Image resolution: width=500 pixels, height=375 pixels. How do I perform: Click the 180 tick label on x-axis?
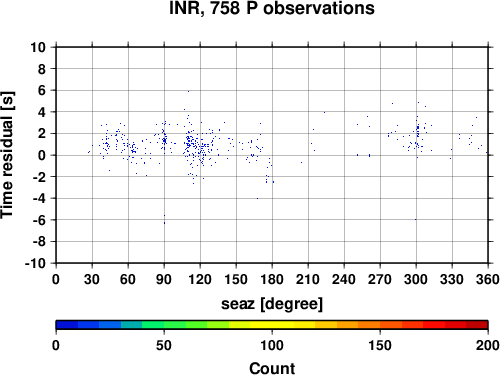pyautogui.click(x=272, y=279)
